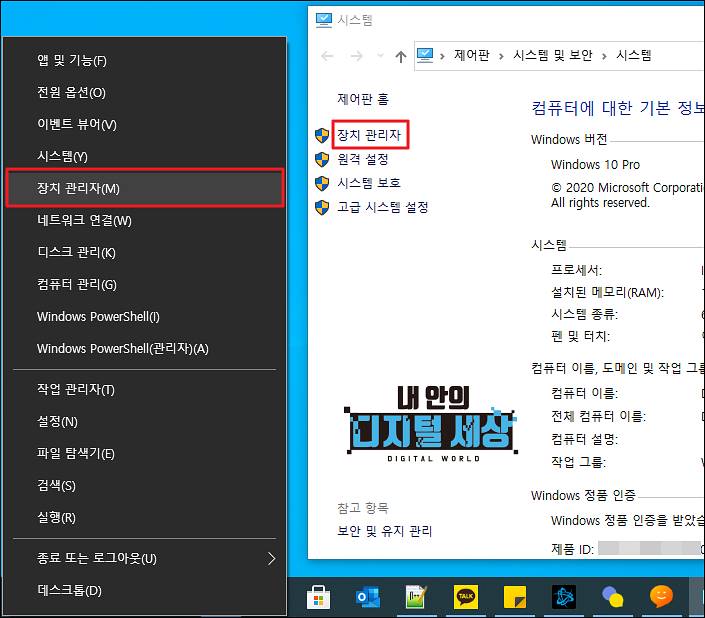Open 제어판 홈 link
Image resolution: width=705 pixels, height=618 pixels.
click(x=363, y=99)
